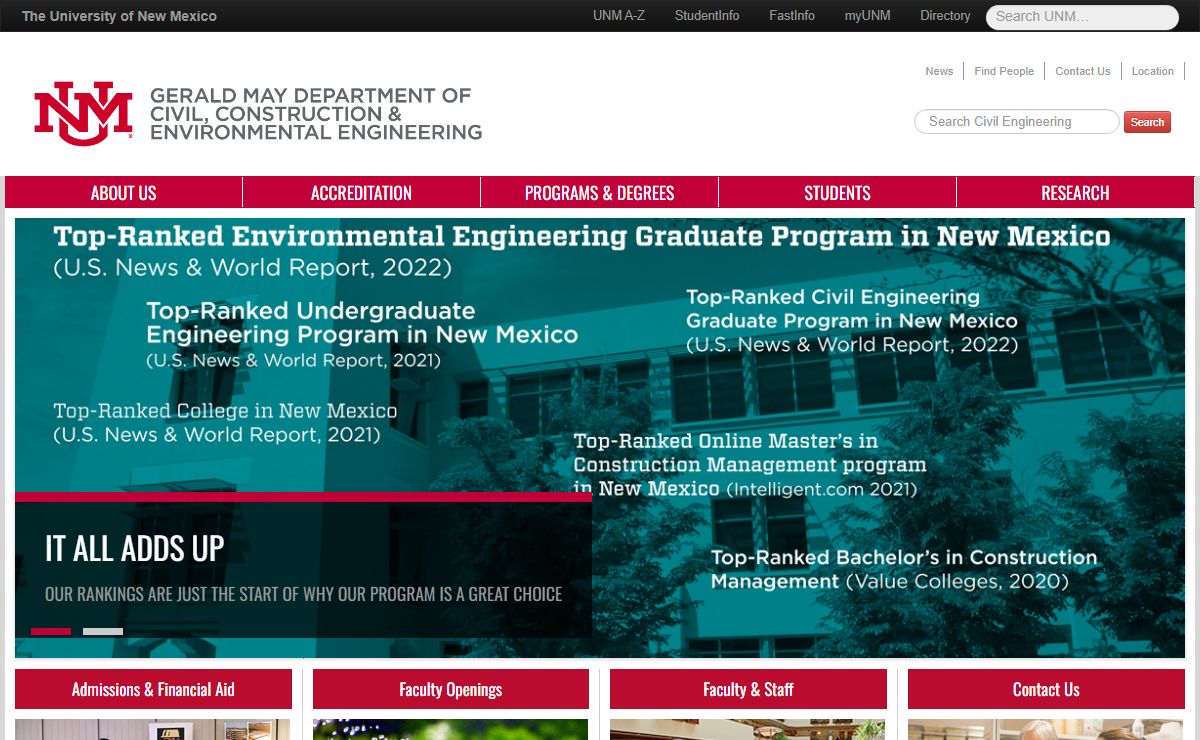This screenshot has height=740, width=1200.
Task: Go to the myUNM link
Action: pyautogui.click(x=867, y=16)
